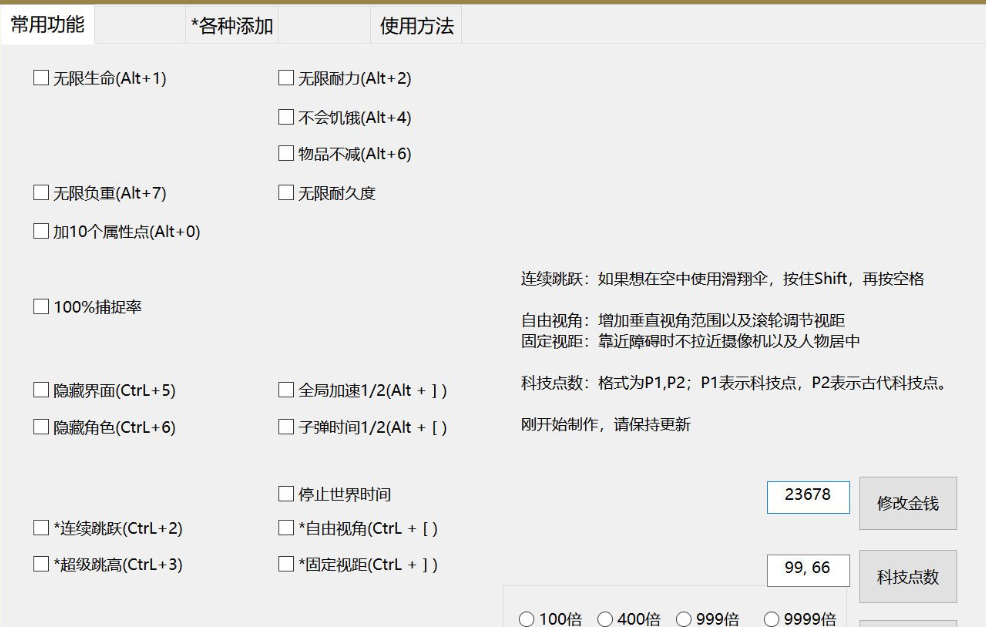986x627 pixels.
Task: Check the 无限耐久度 option
Action: click(x=286, y=192)
